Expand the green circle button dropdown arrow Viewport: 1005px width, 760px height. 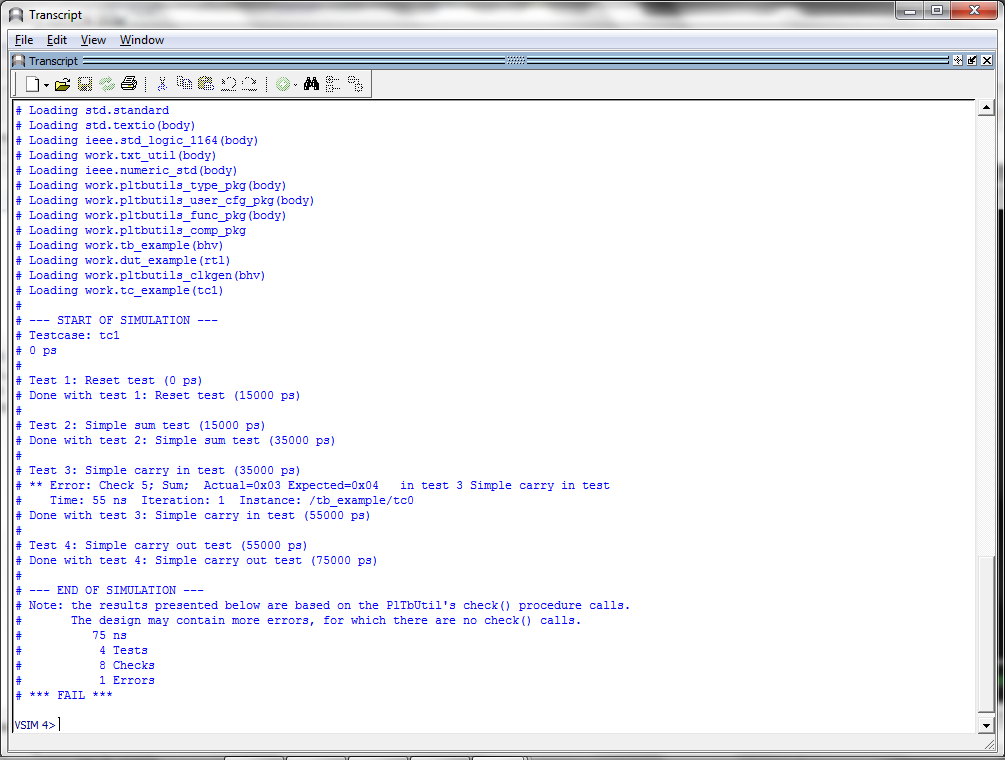[x=295, y=86]
